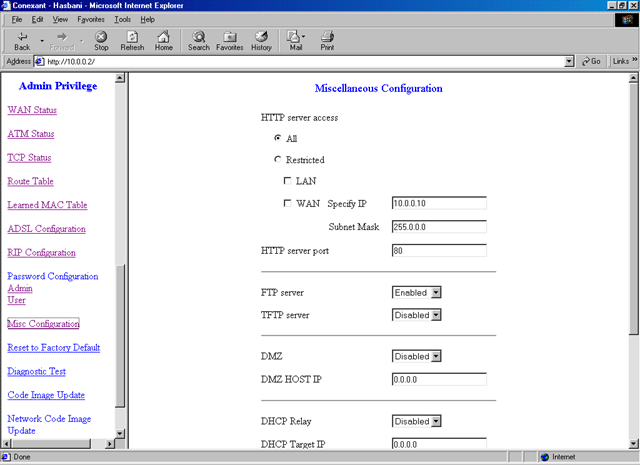Click the Windows logo throbber icon
The height and width of the screenshot is (465, 640).
tap(627, 20)
